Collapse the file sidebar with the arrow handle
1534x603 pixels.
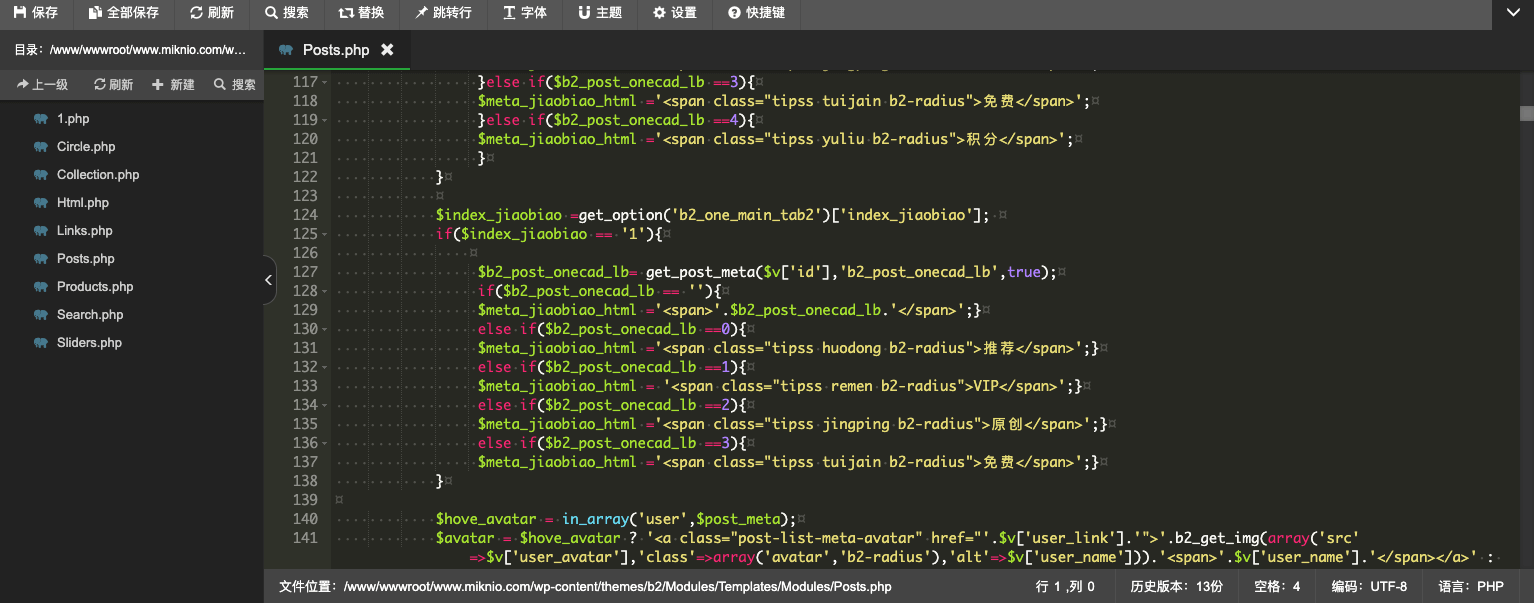[269, 281]
